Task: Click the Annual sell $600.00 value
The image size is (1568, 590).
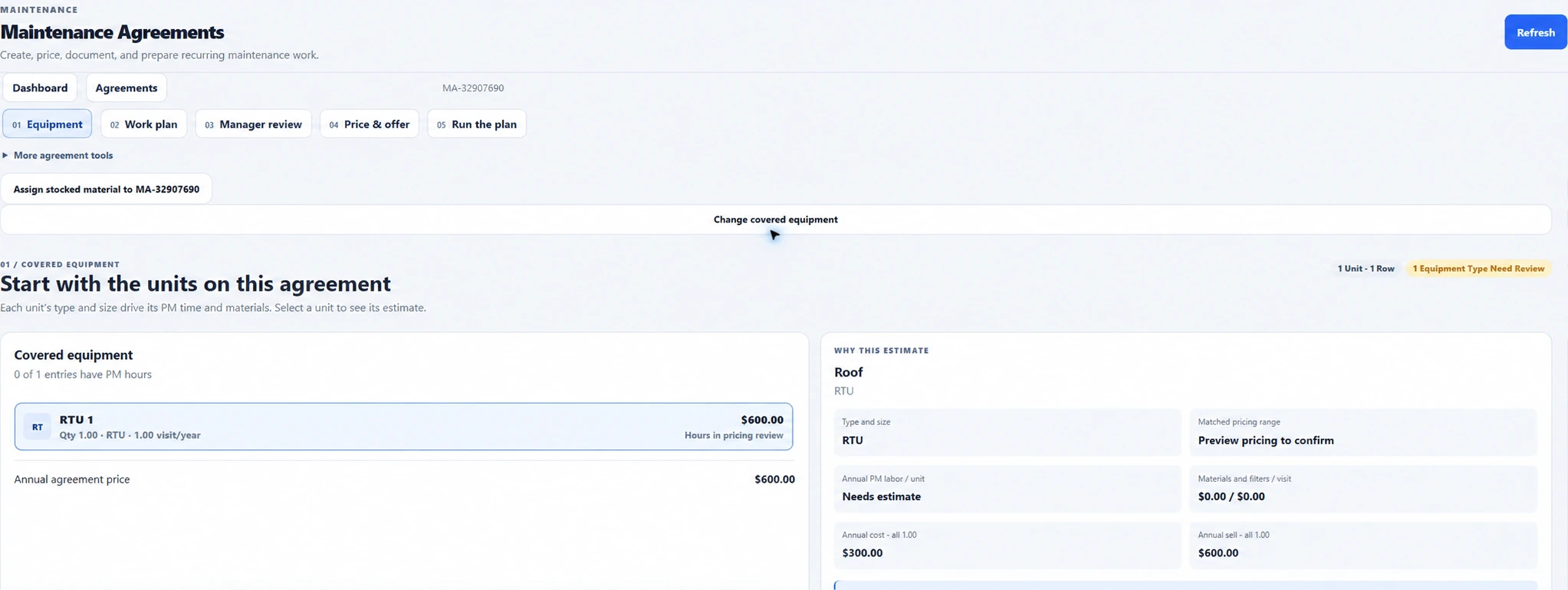Action: (x=1218, y=553)
